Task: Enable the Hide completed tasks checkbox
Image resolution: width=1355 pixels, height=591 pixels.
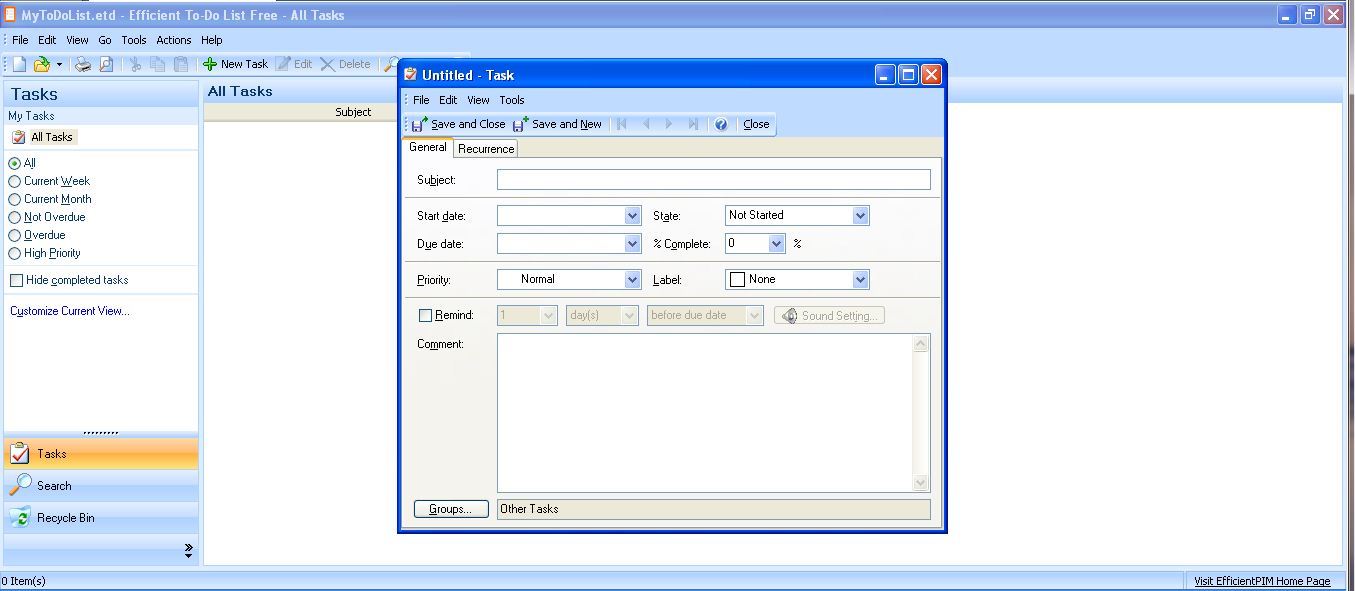Action: [x=16, y=280]
